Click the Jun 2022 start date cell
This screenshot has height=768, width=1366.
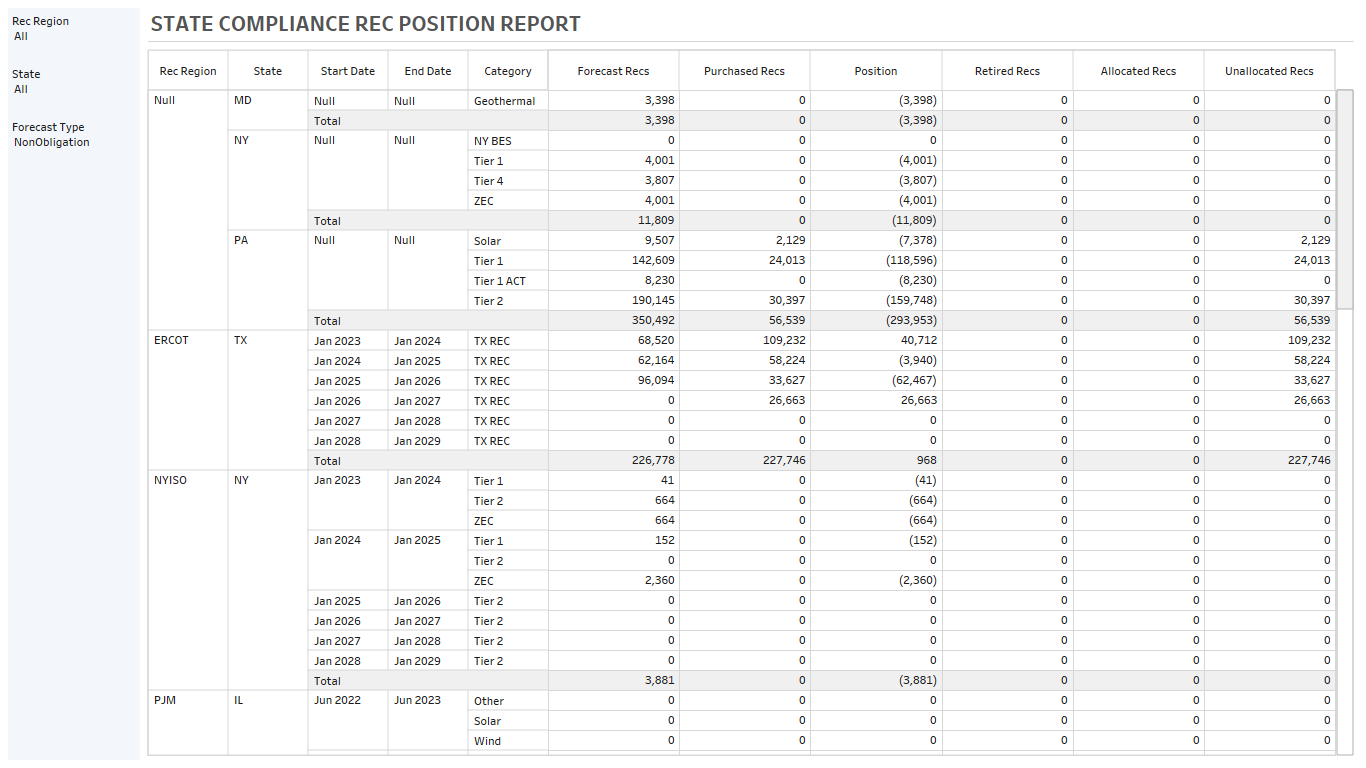pyautogui.click(x=337, y=700)
